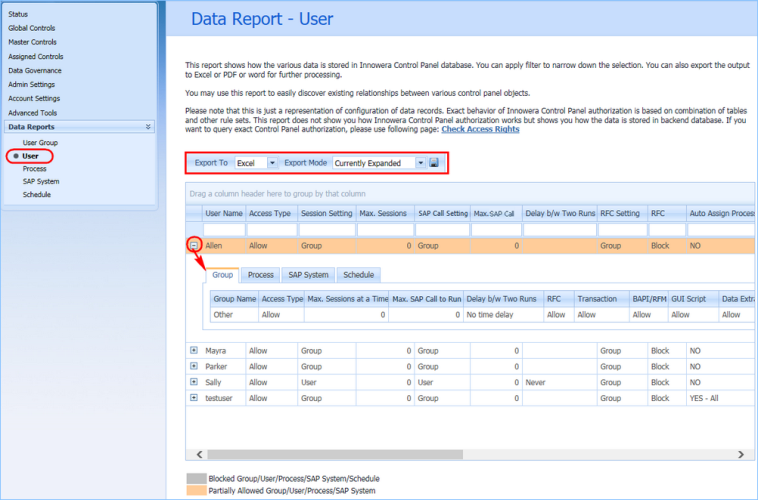Image resolution: width=758 pixels, height=500 pixels.
Task: Sort by RFC Setting column header
Action: 620,213
